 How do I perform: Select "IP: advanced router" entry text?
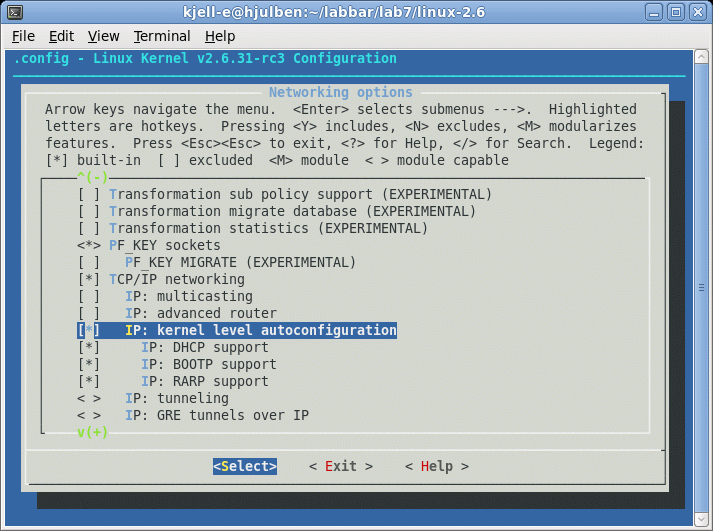point(201,313)
